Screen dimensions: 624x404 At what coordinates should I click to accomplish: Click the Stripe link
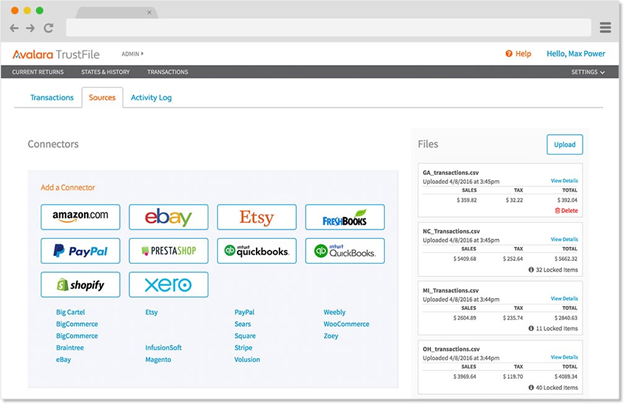coord(244,347)
